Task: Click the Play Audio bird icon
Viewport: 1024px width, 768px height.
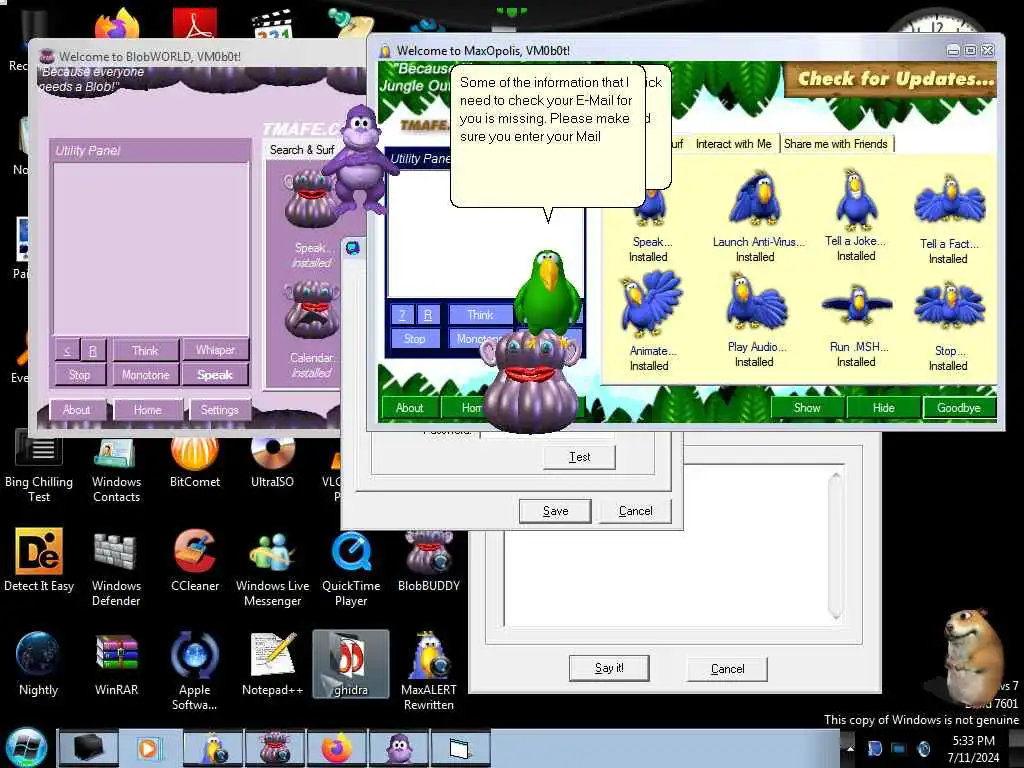Action: pyautogui.click(x=756, y=302)
